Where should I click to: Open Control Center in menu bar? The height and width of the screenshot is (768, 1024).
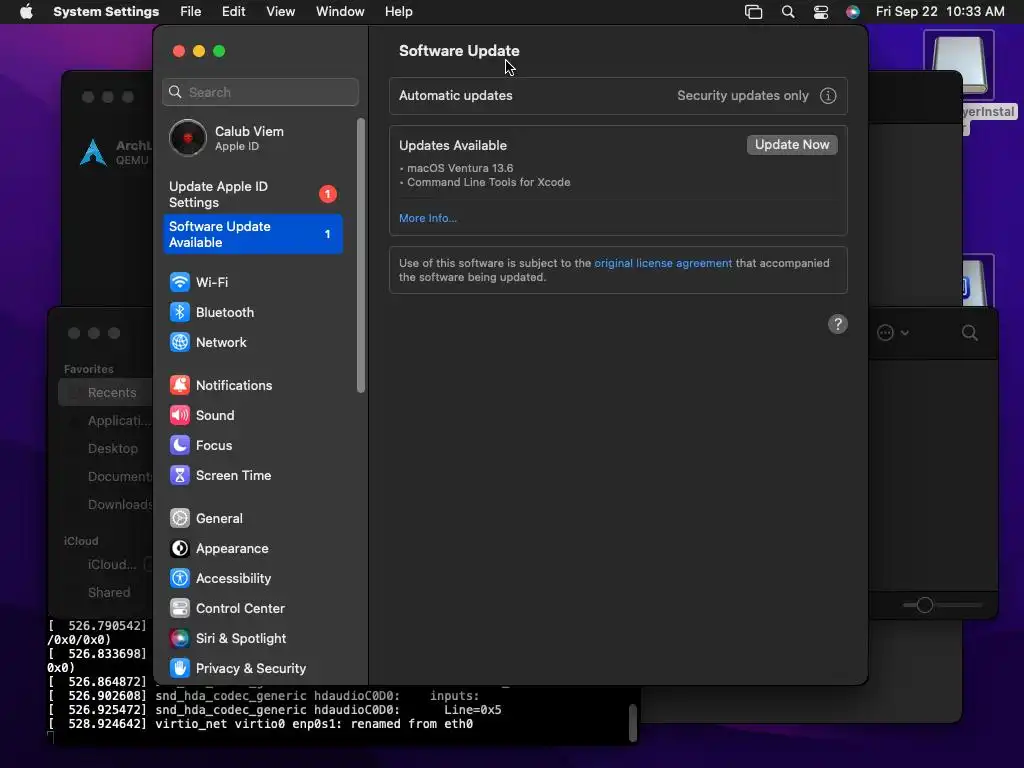click(821, 12)
